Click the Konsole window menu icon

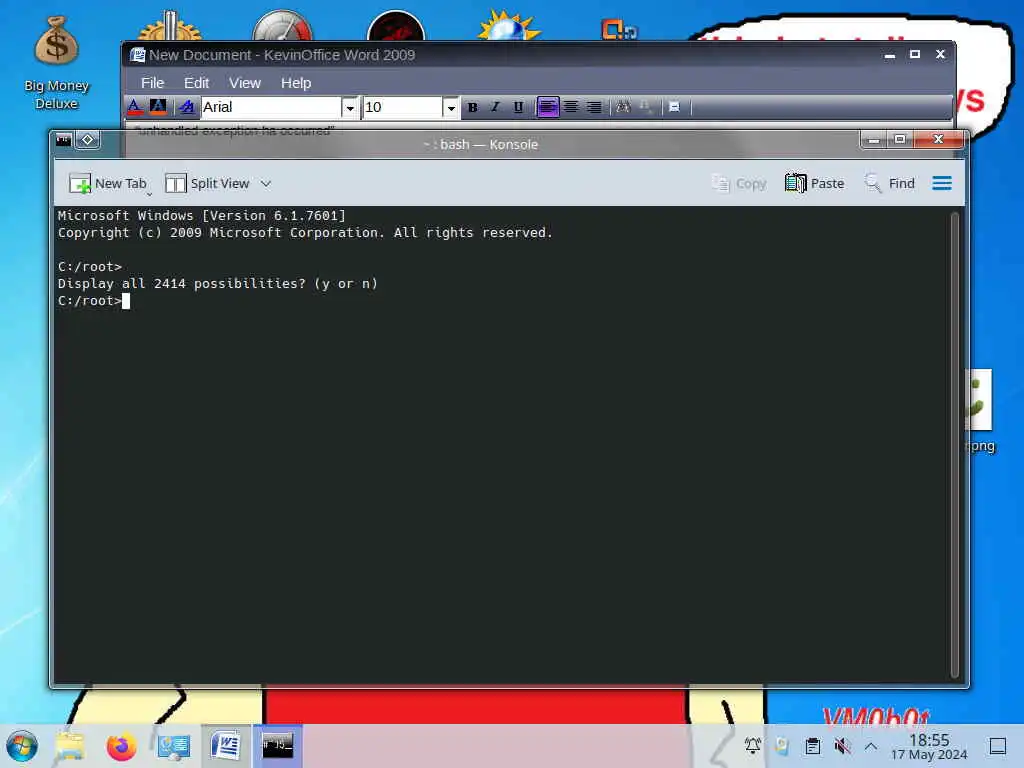[x=64, y=140]
